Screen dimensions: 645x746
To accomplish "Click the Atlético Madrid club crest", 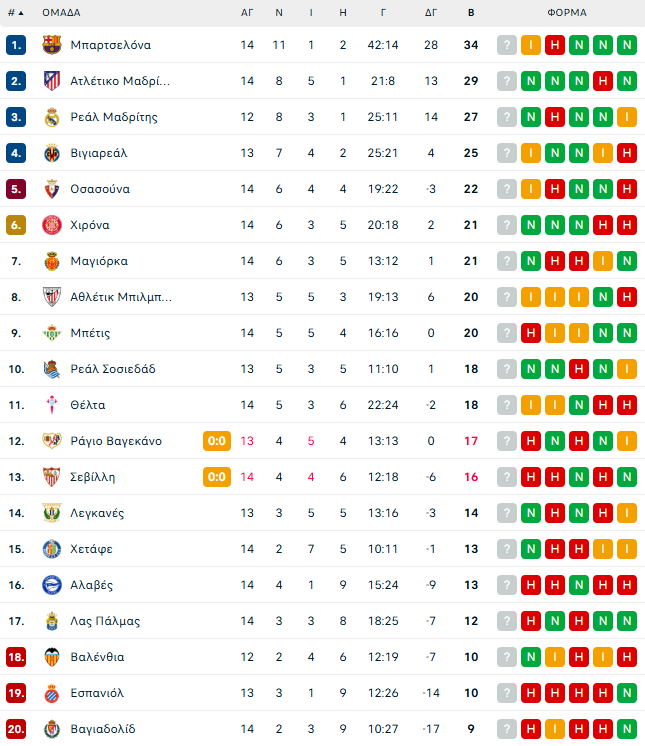I will [52, 81].
